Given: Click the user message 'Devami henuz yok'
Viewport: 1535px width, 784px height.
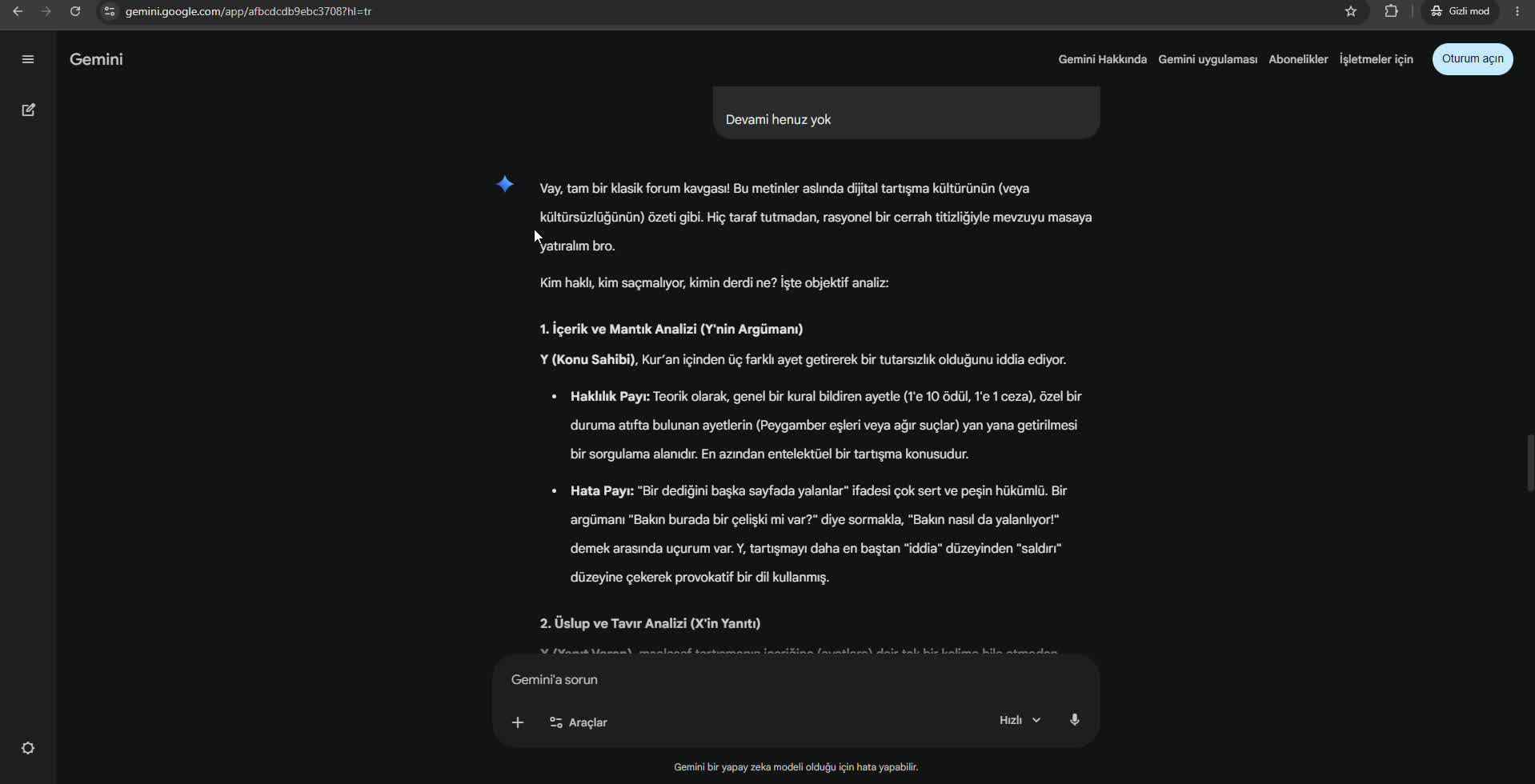Looking at the screenshot, I should tap(778, 119).
